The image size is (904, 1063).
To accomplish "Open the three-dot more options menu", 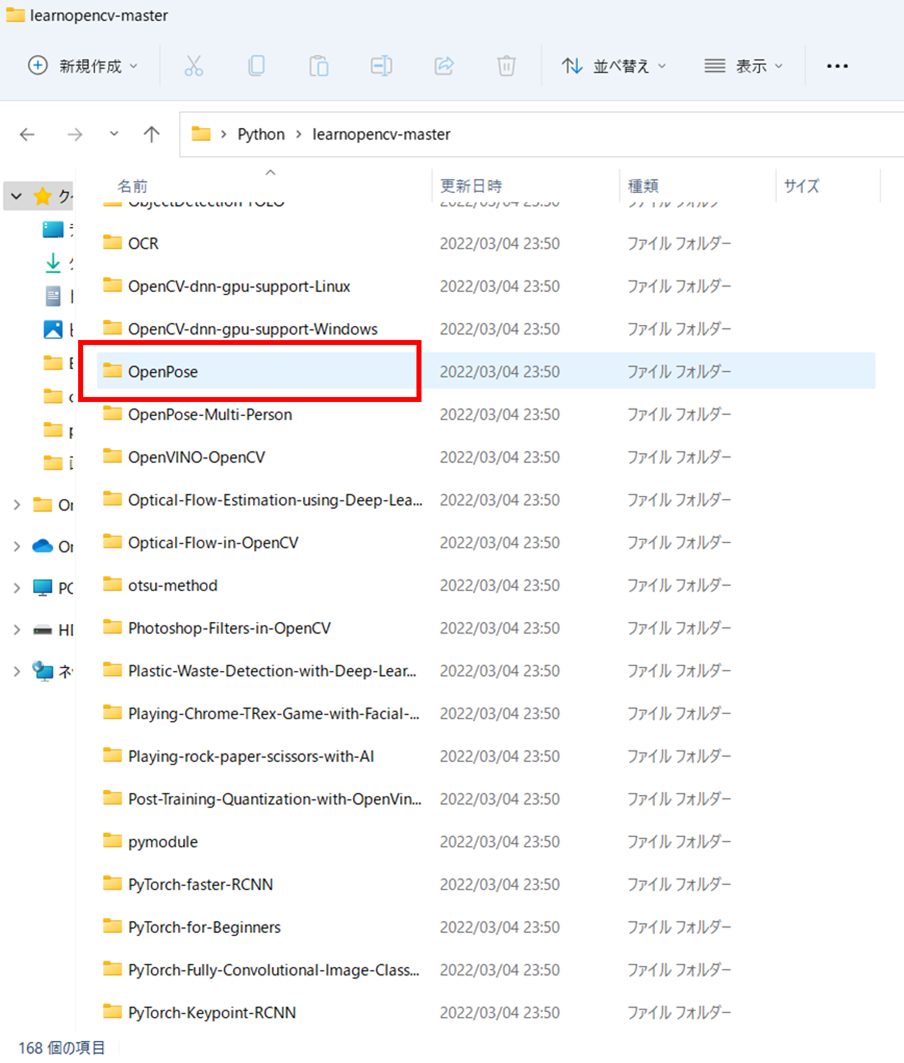I will click(x=837, y=66).
